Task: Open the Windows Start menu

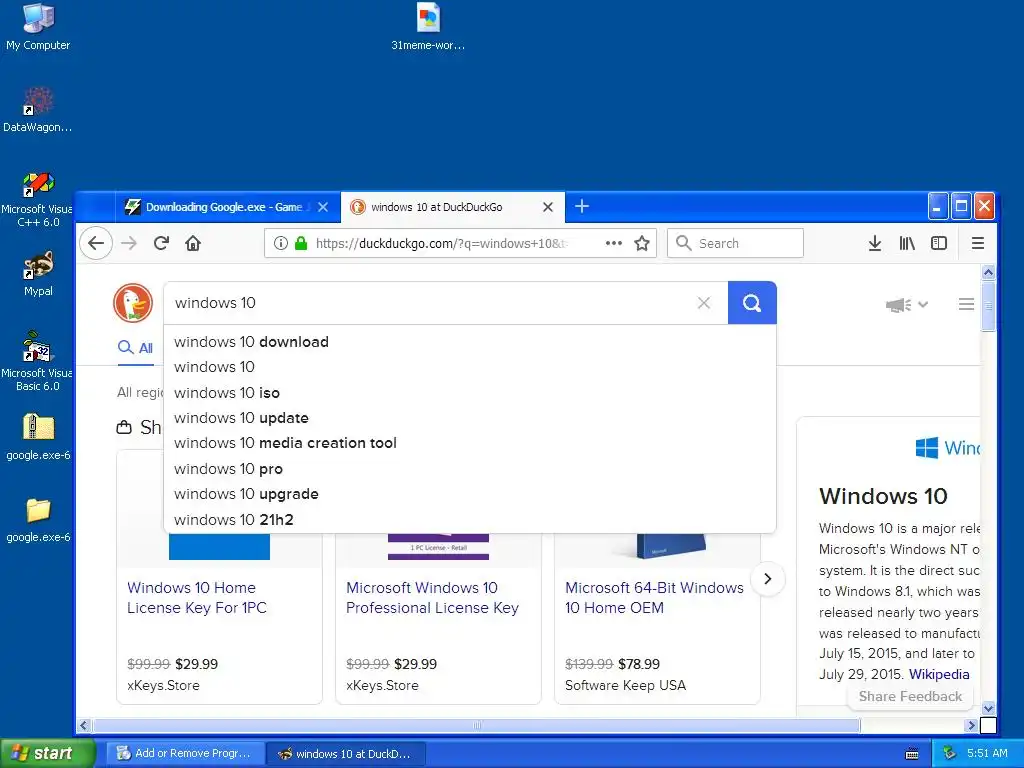Action: (47, 754)
